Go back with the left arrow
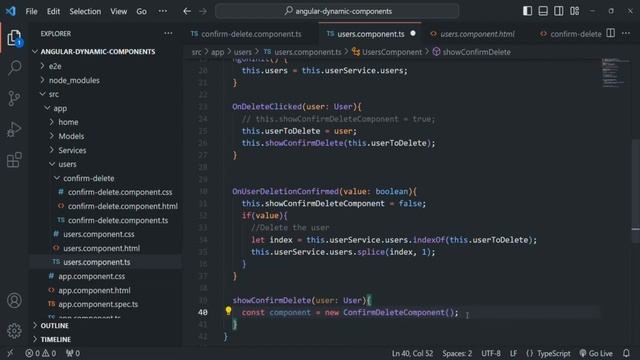640x360 pixels. 187,11
